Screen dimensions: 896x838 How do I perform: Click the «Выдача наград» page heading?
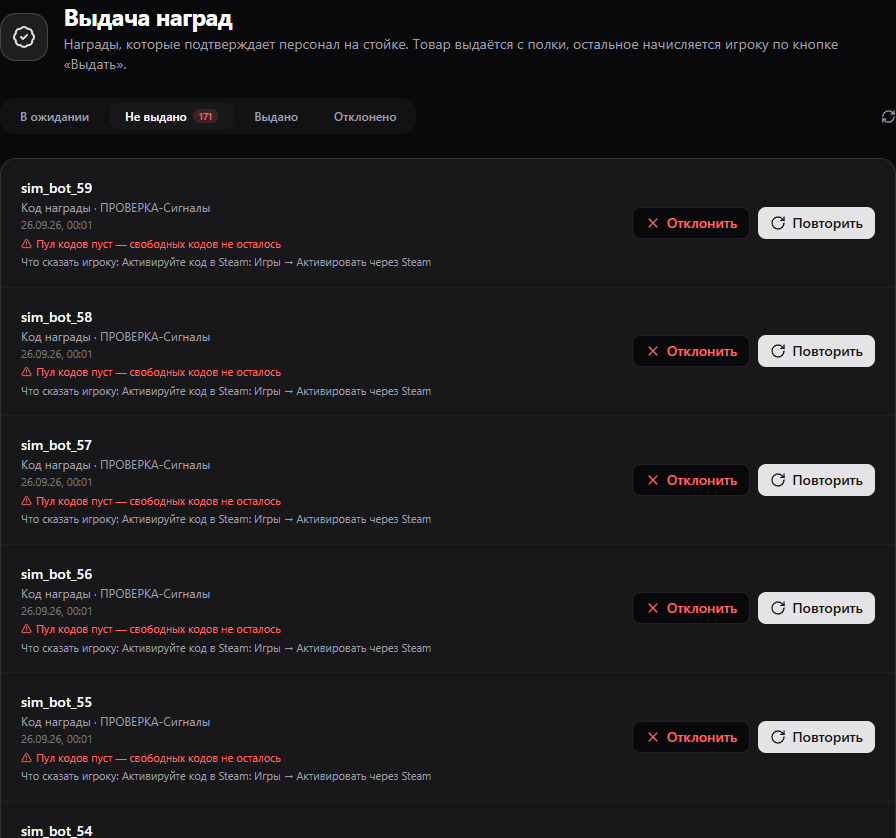pyautogui.click(x=148, y=18)
